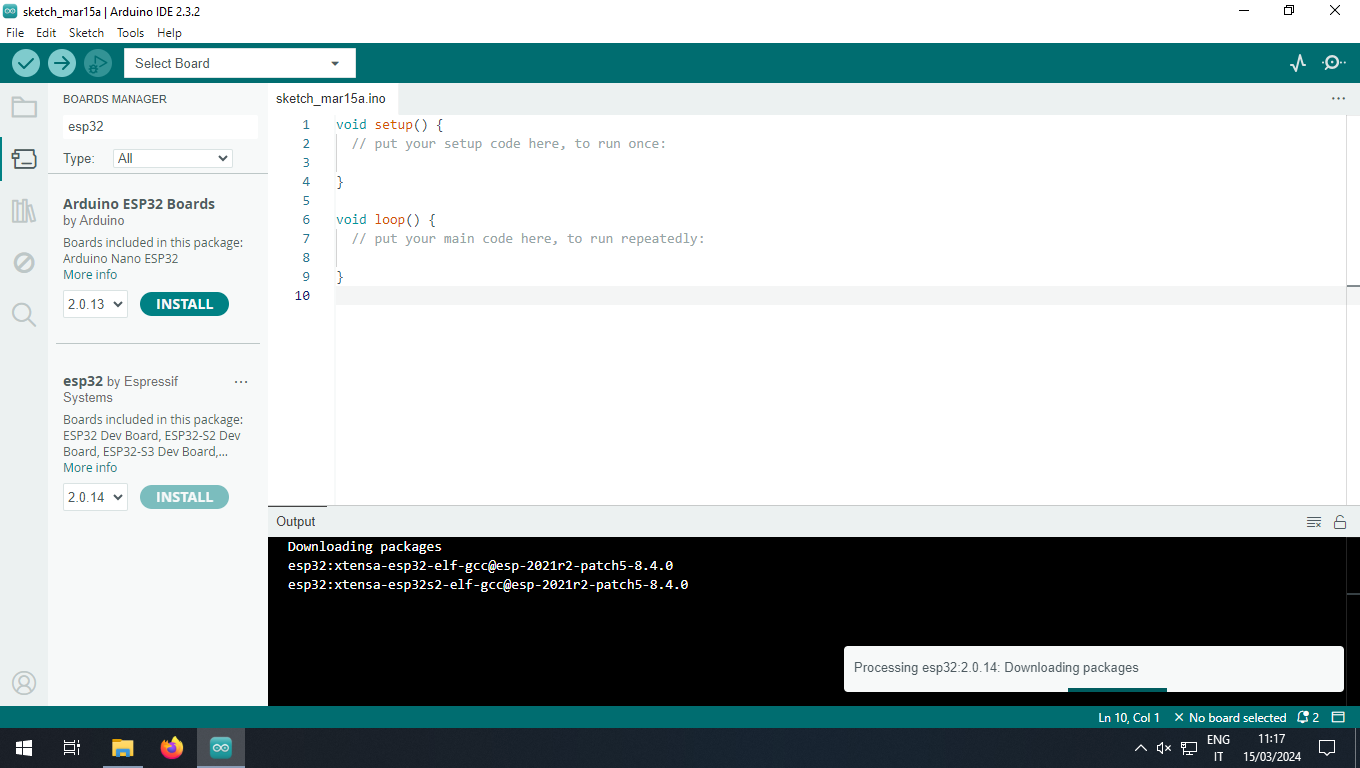
Task: Open the Sketch menu
Action: (x=86, y=33)
